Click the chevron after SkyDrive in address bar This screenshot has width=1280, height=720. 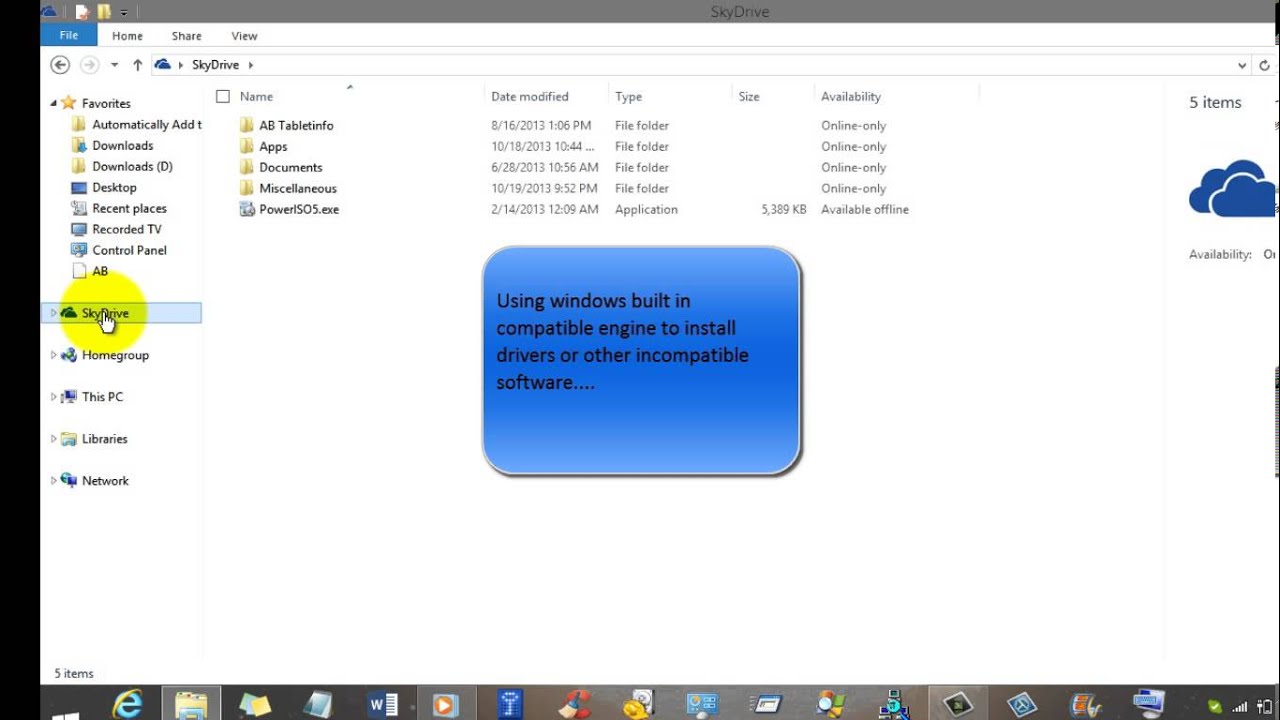coord(250,65)
